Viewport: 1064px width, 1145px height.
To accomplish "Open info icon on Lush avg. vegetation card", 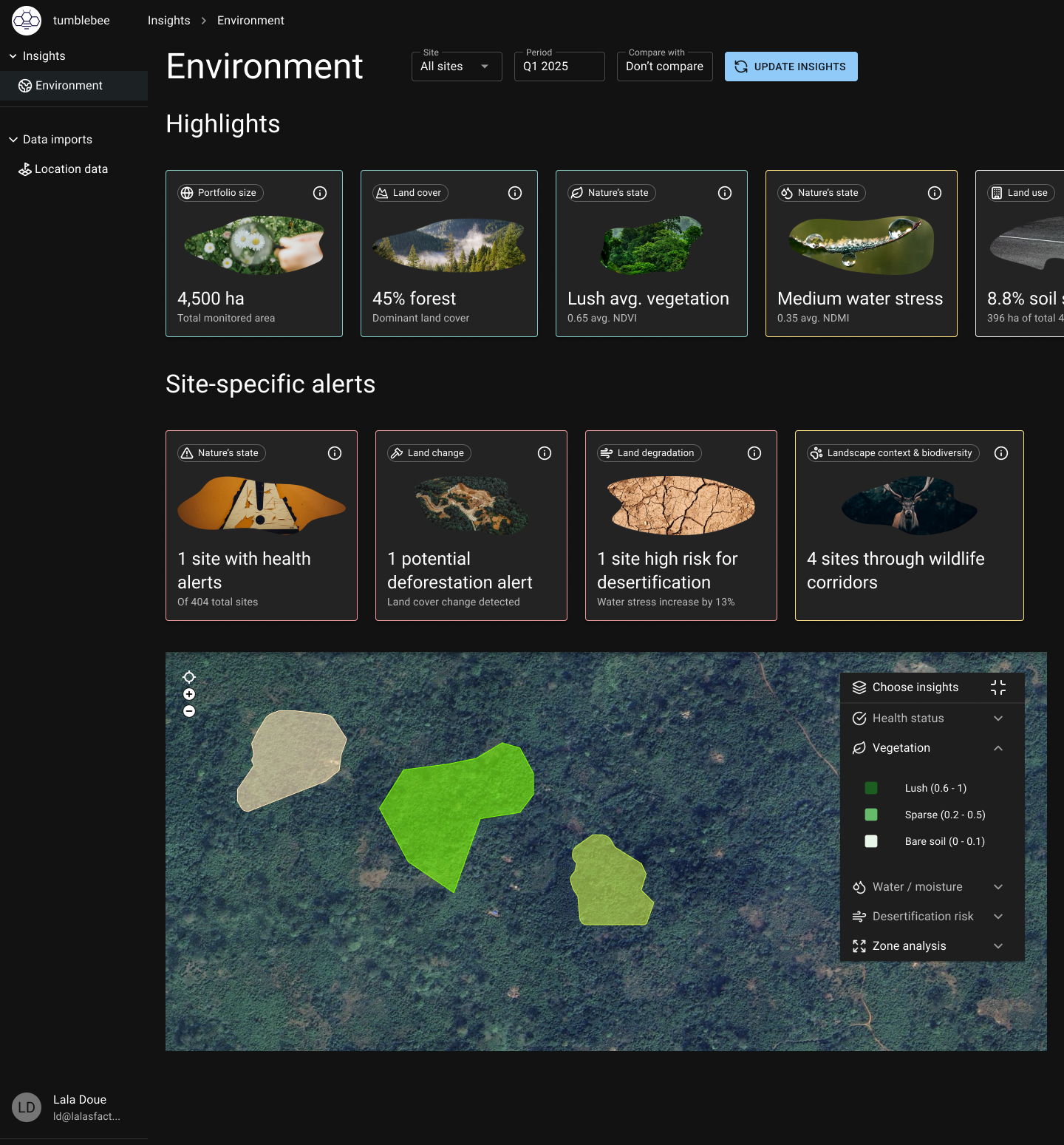I will tap(725, 193).
